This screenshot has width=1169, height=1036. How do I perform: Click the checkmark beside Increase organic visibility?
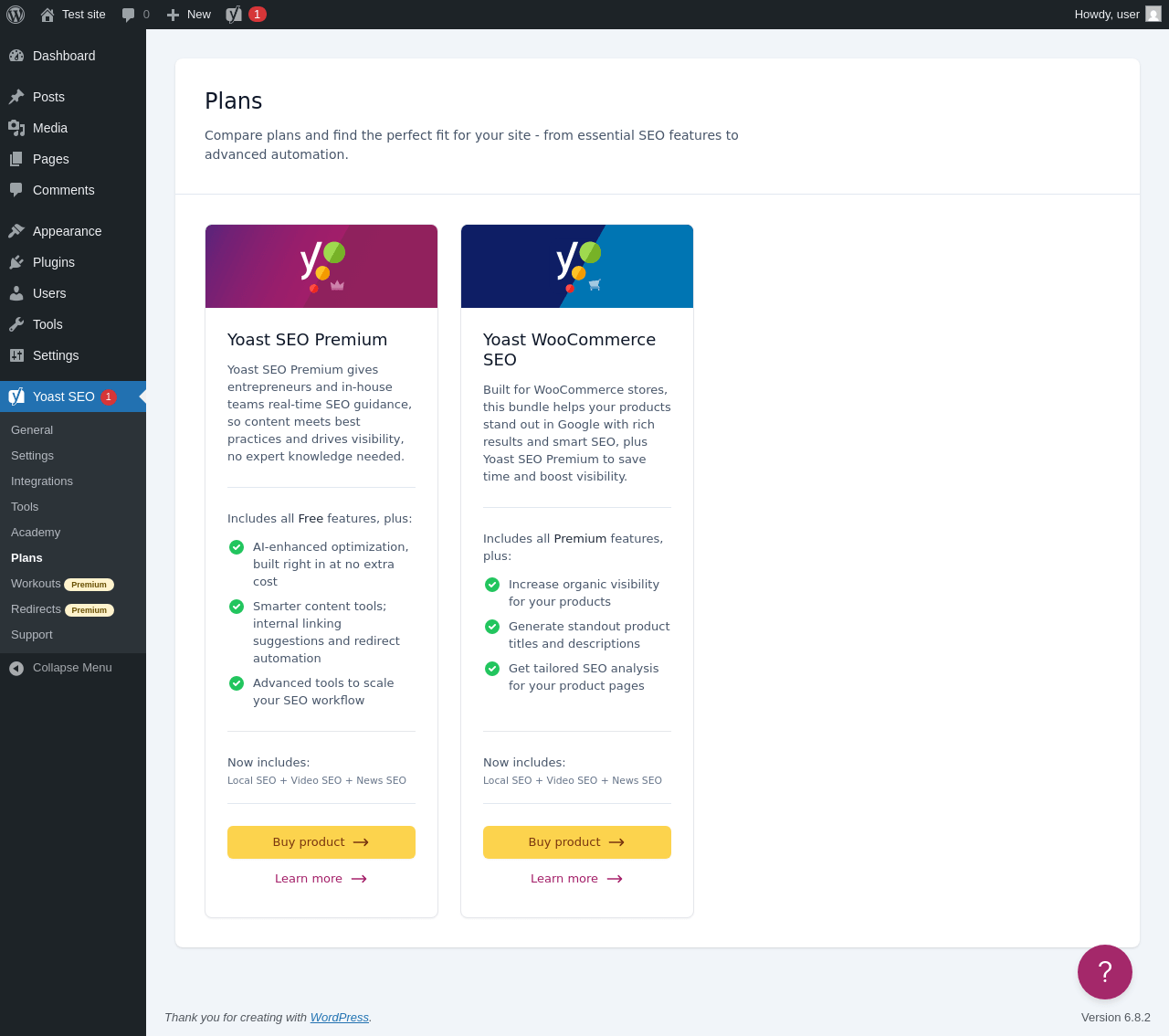pos(492,585)
